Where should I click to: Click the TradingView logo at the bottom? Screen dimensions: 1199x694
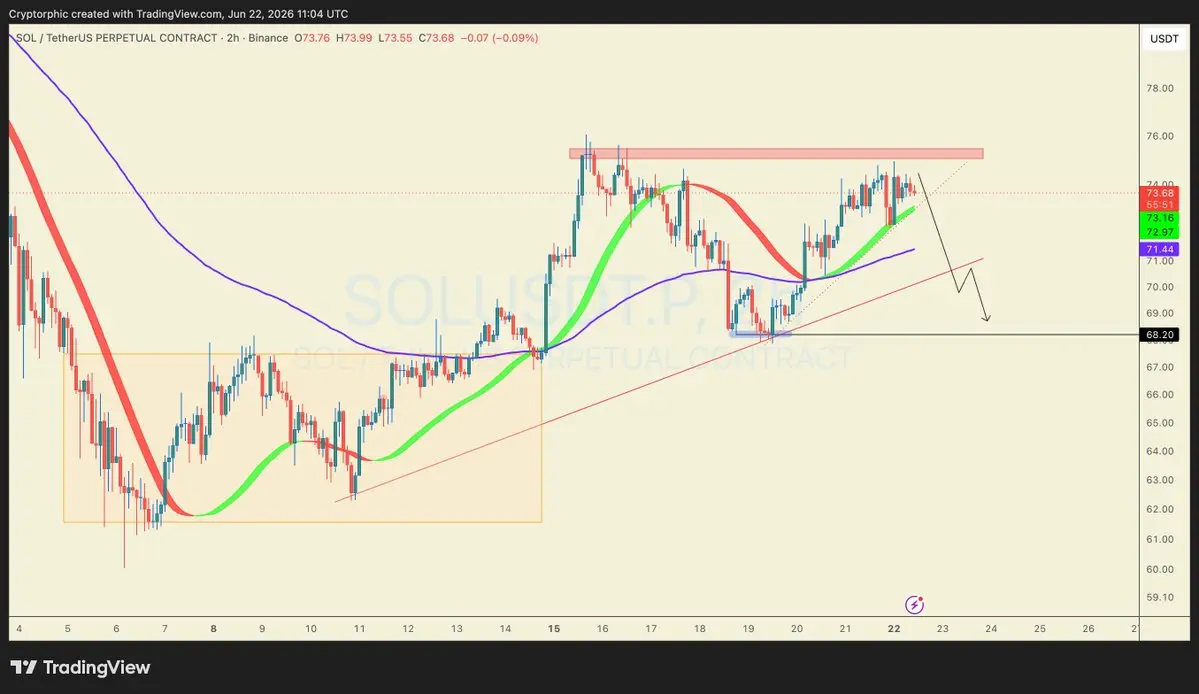coord(80,667)
